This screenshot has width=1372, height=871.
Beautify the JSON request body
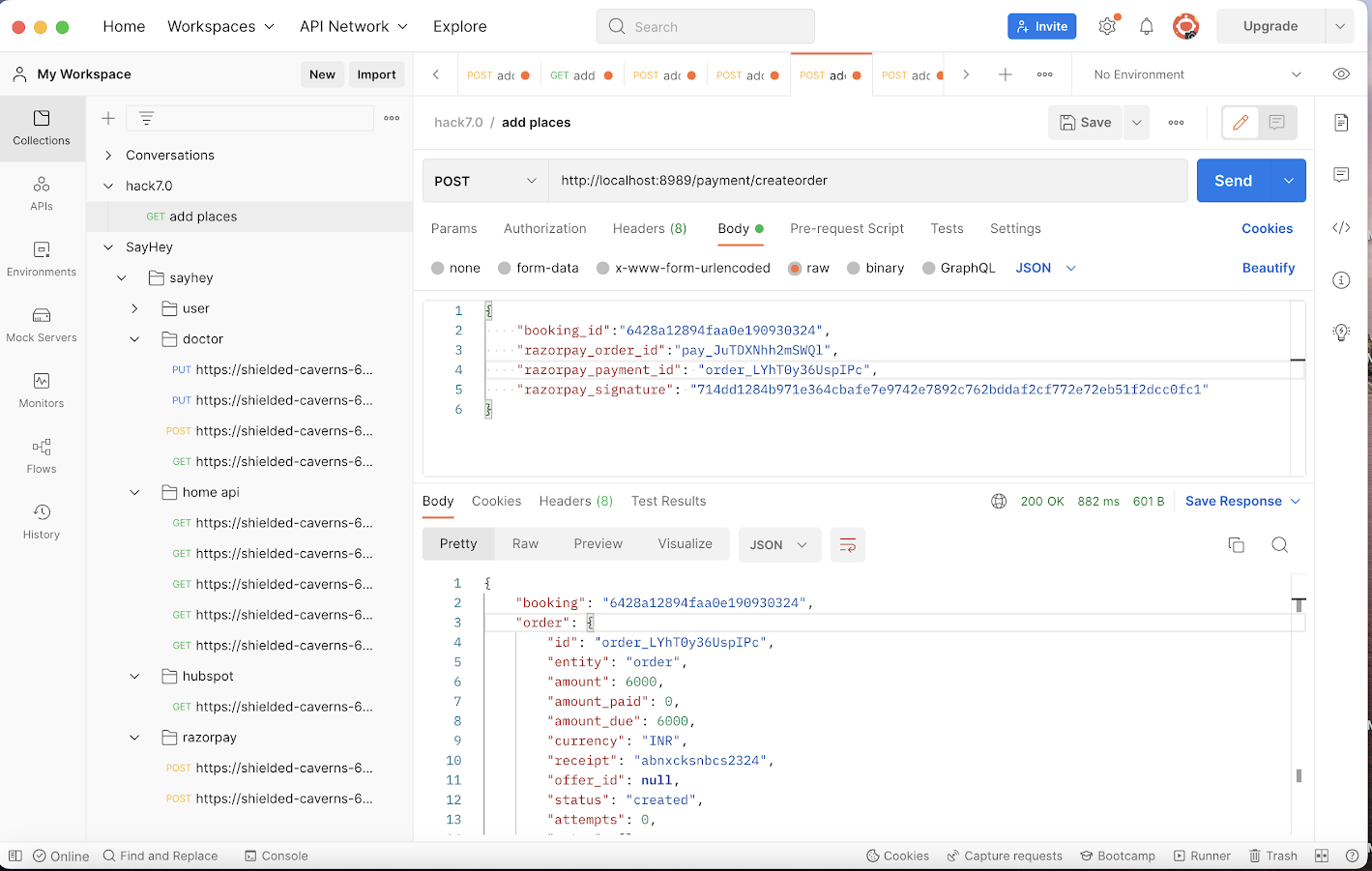point(1269,268)
